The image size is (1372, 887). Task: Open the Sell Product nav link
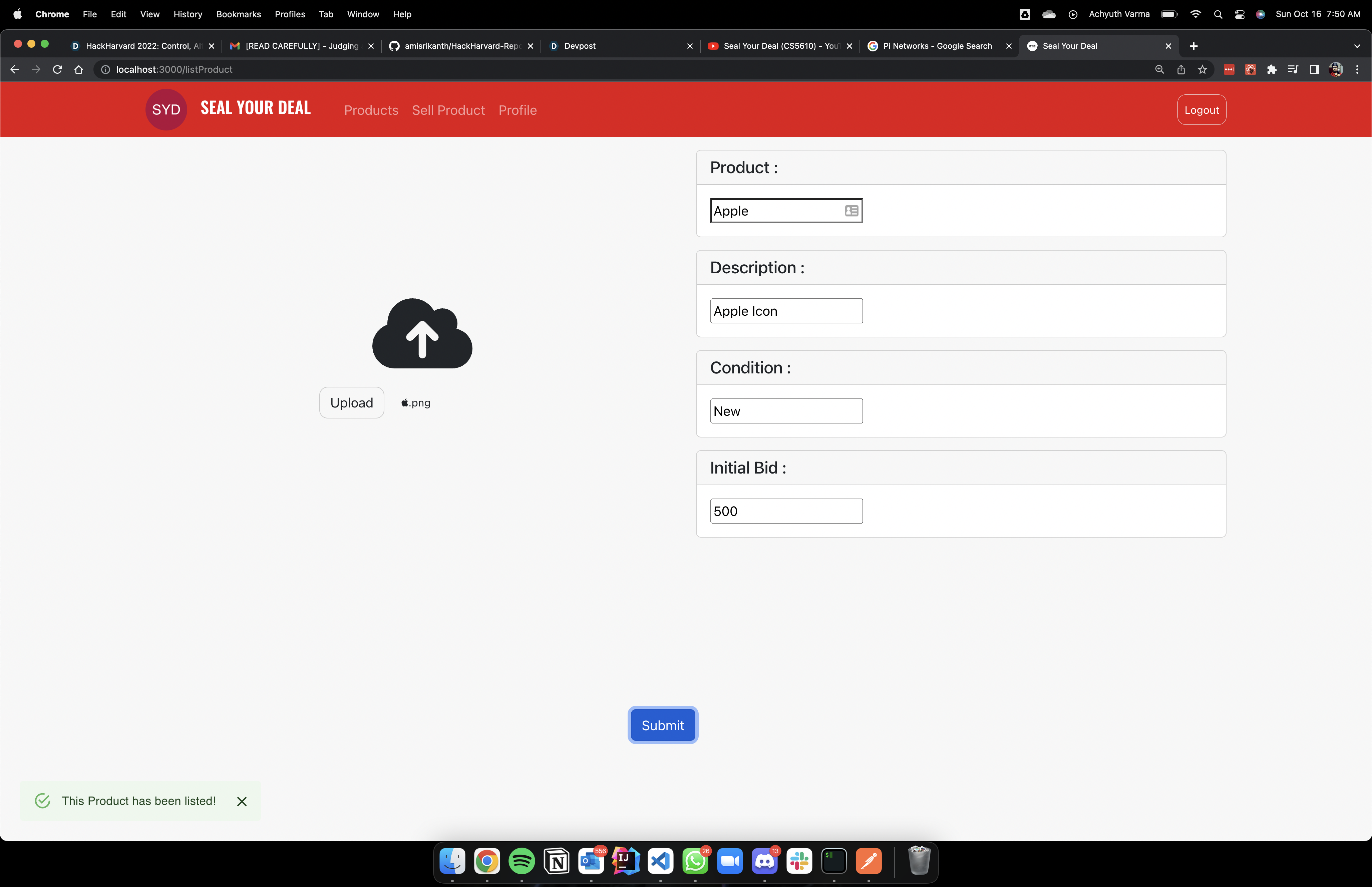click(x=448, y=110)
